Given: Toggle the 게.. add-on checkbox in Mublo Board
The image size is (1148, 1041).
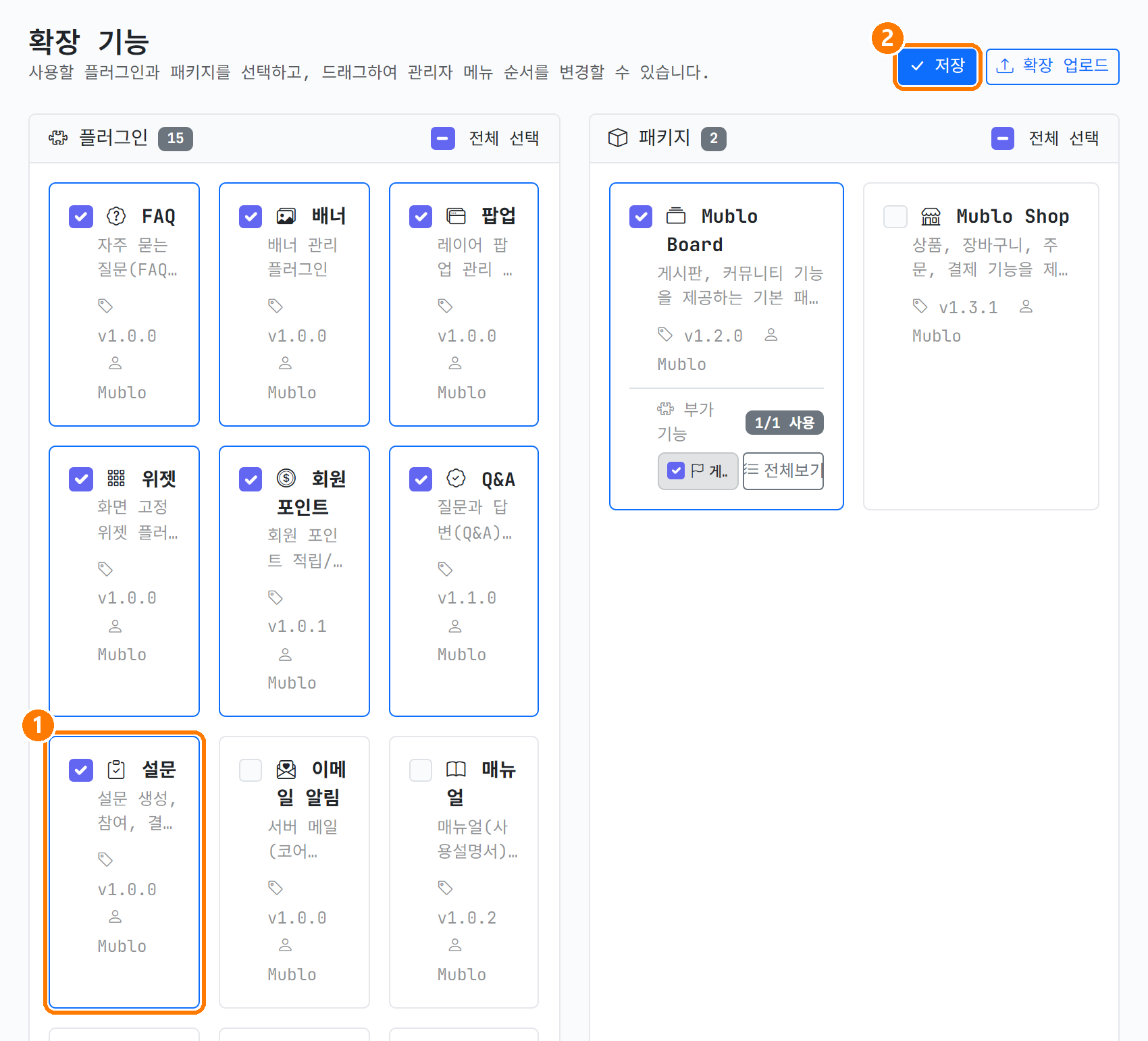Looking at the screenshot, I should tap(676, 471).
